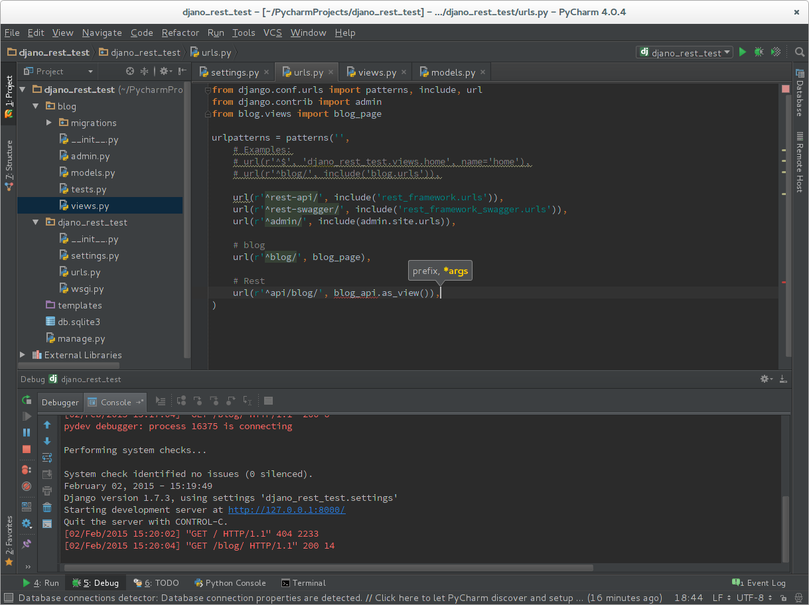Open the Run tool window button

pos(41,583)
